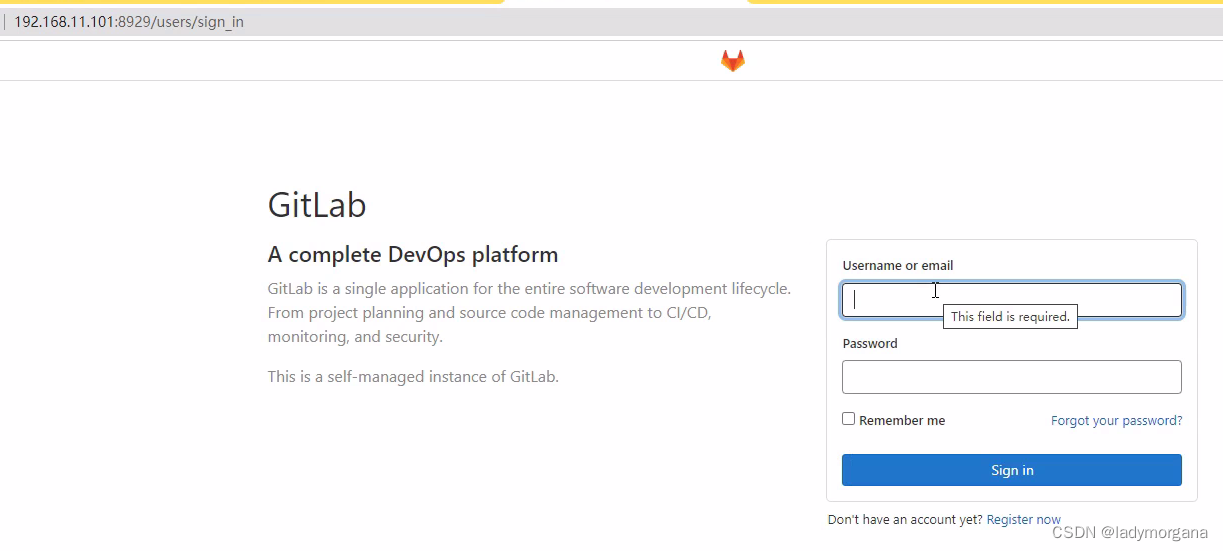Click the GitLab heading text
This screenshot has height=551, width=1223.
point(317,205)
